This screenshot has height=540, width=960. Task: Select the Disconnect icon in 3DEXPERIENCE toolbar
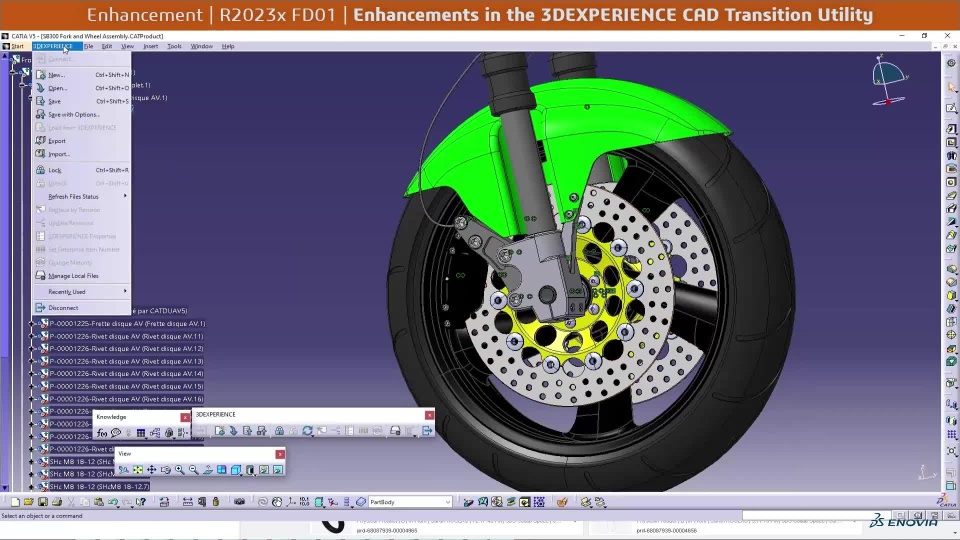pyautogui.click(x=427, y=431)
